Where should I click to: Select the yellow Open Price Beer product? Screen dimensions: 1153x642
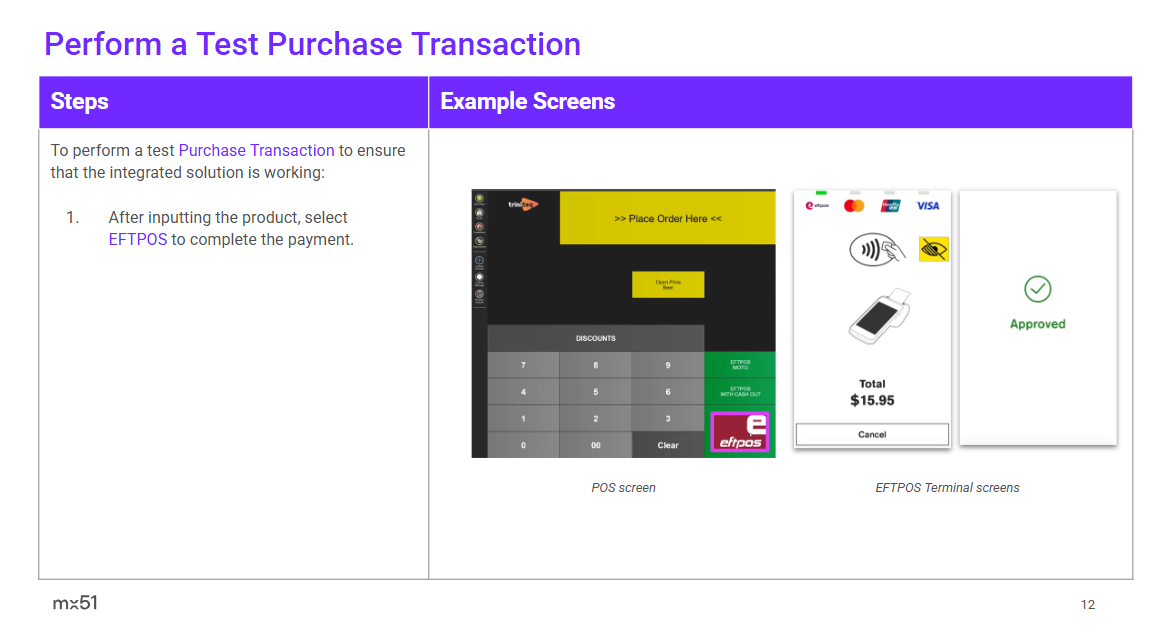coord(668,284)
